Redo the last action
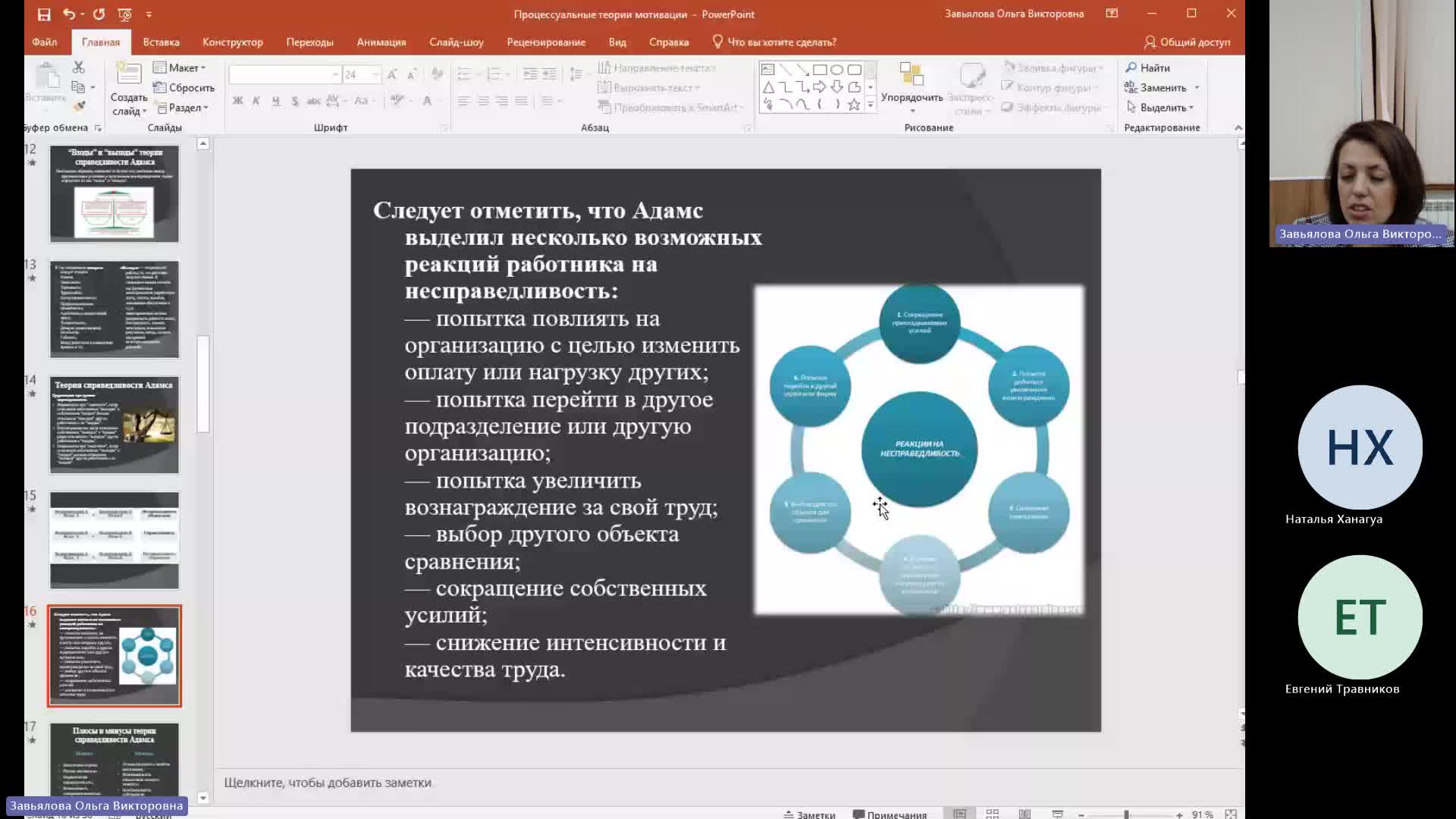This screenshot has height=819, width=1456. tap(99, 14)
